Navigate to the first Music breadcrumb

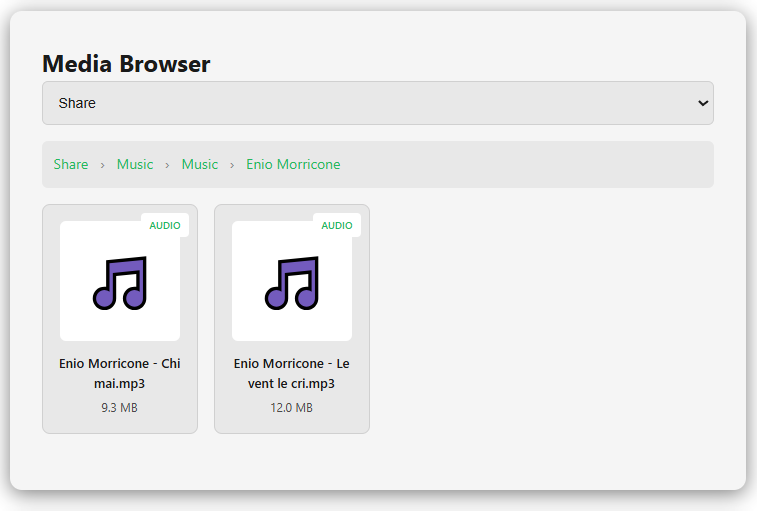135,164
